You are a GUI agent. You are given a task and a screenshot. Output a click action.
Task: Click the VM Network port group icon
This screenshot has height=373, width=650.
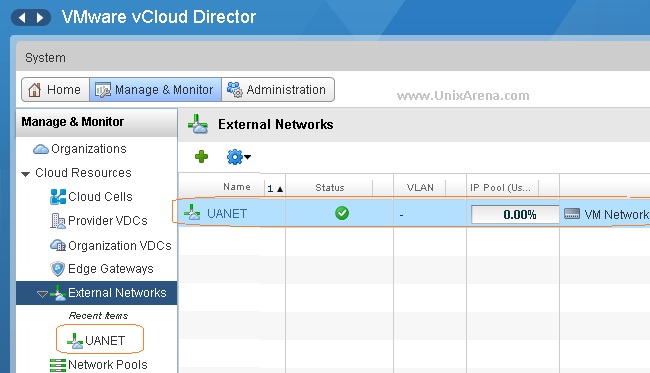pyautogui.click(x=572, y=214)
